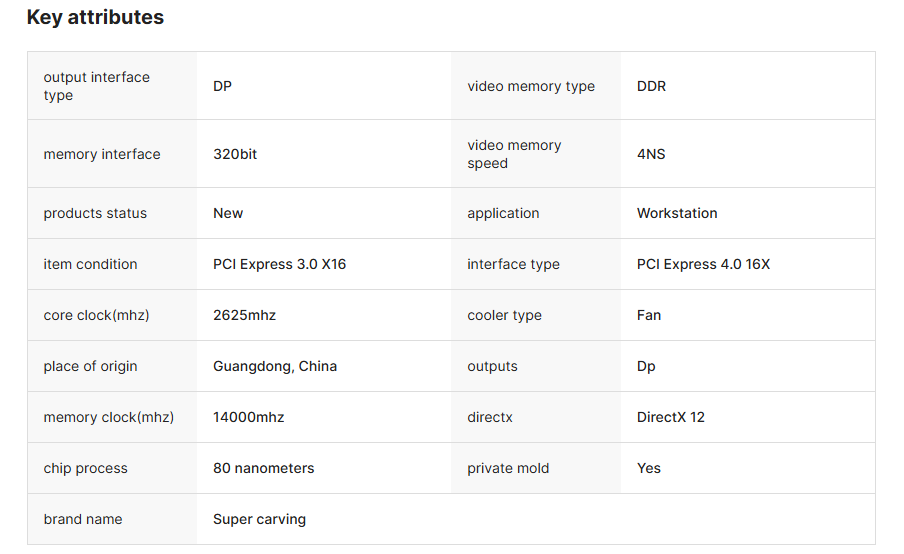Click the 'products status' label

tap(95, 213)
